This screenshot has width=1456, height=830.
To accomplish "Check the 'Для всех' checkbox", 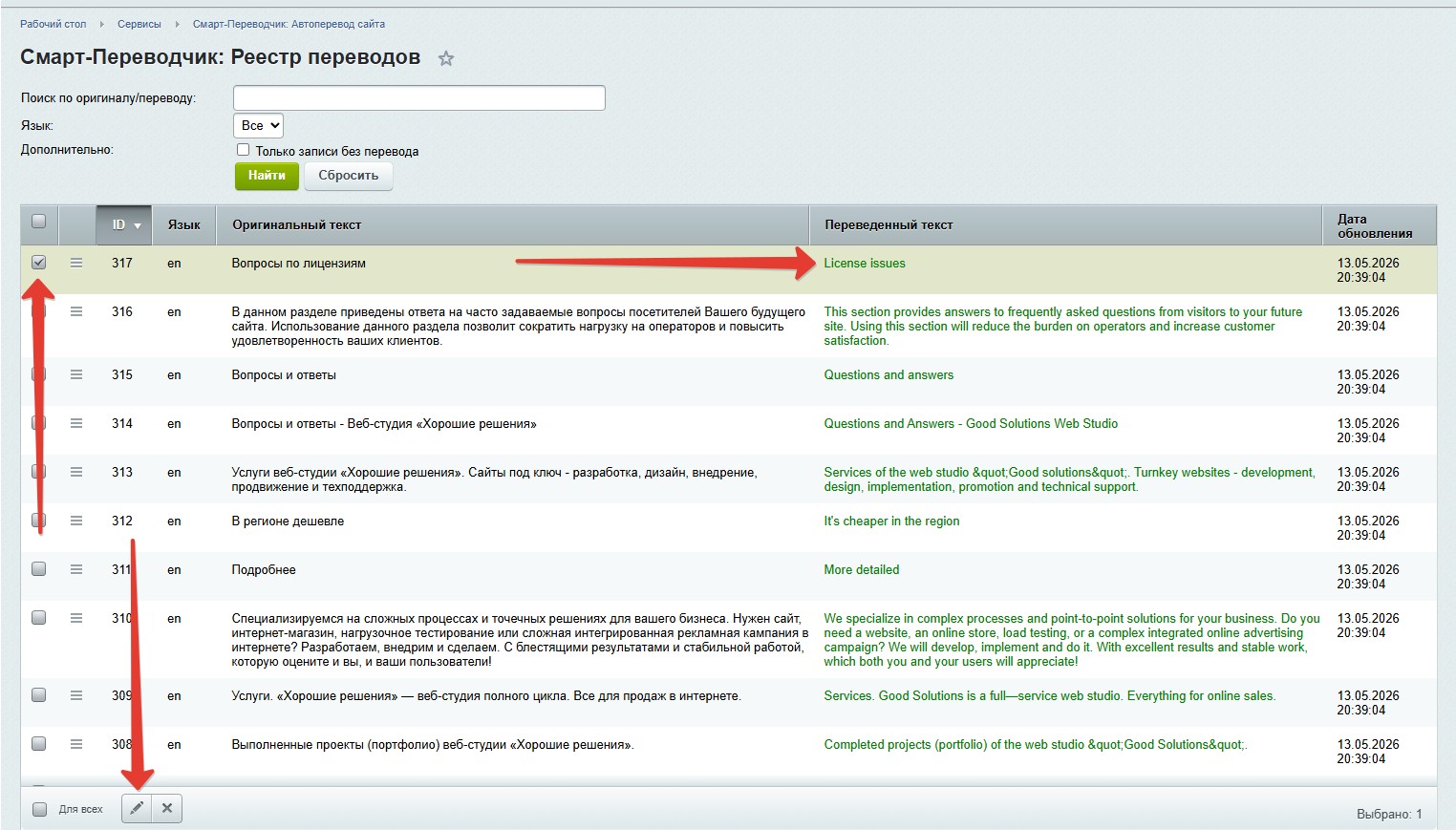I will (x=39, y=809).
